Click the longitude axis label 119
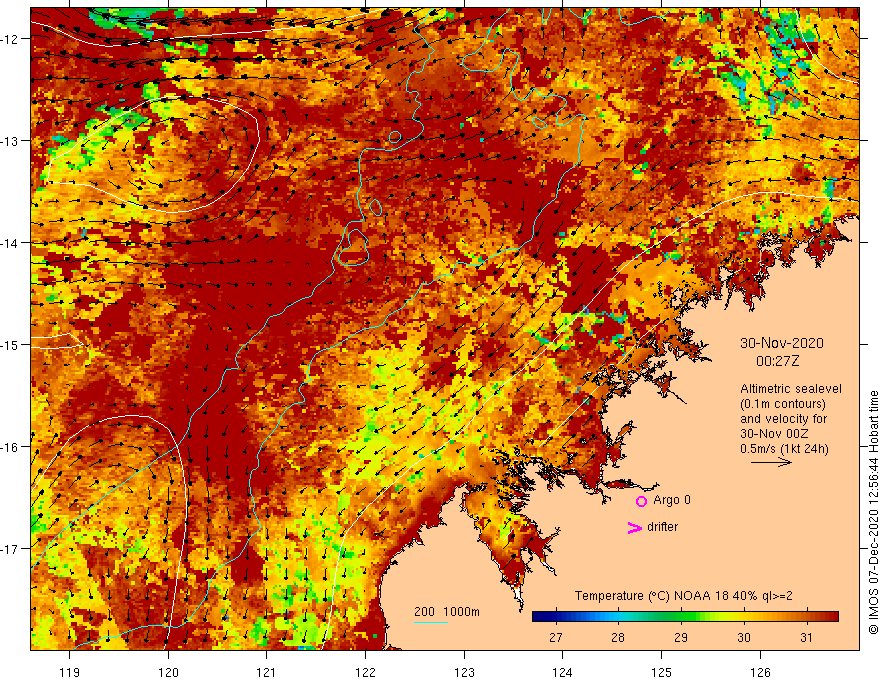Image resolution: width=880 pixels, height=680 pixels. point(70,672)
